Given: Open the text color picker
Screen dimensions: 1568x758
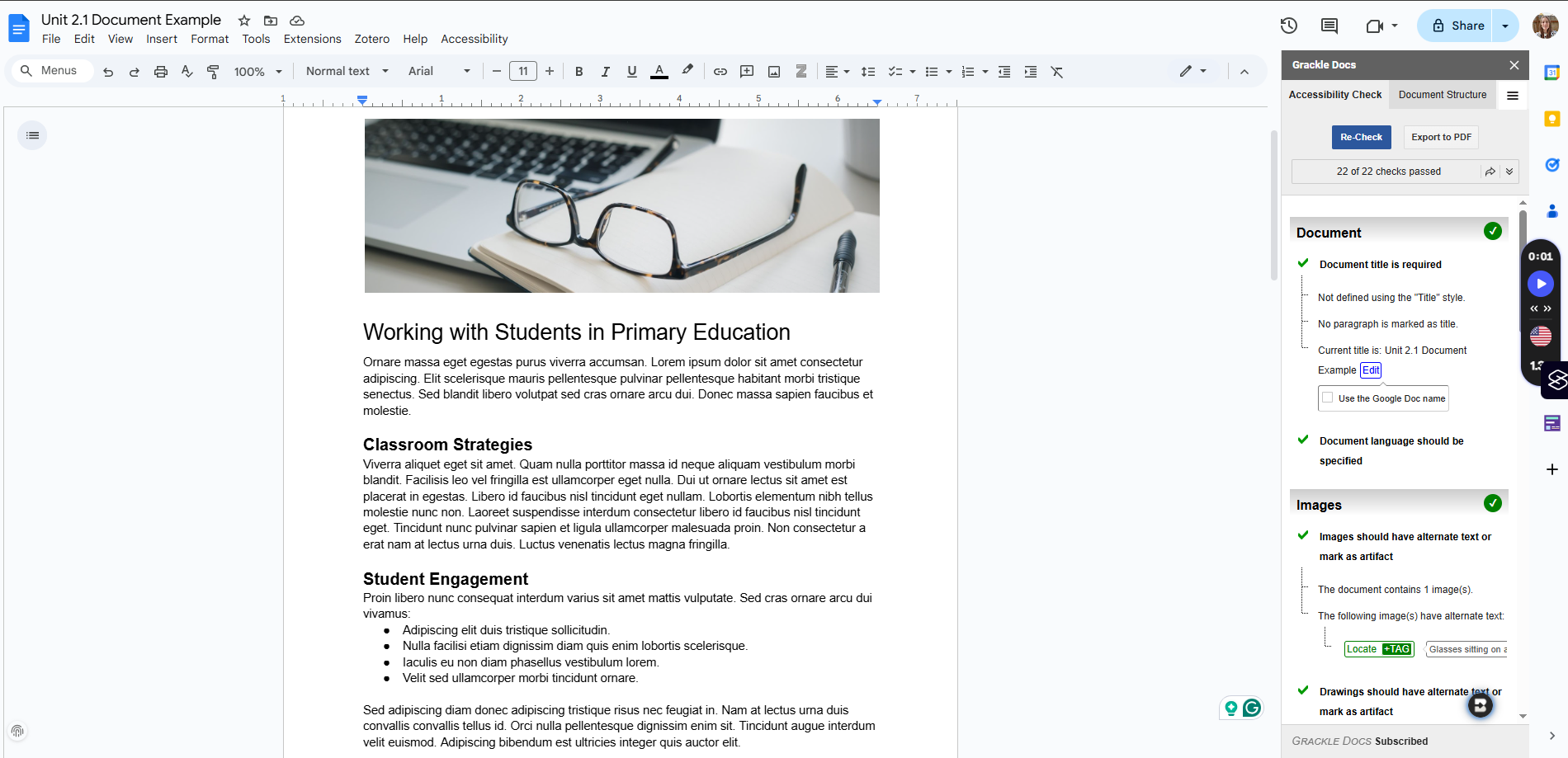Looking at the screenshot, I should [x=659, y=72].
